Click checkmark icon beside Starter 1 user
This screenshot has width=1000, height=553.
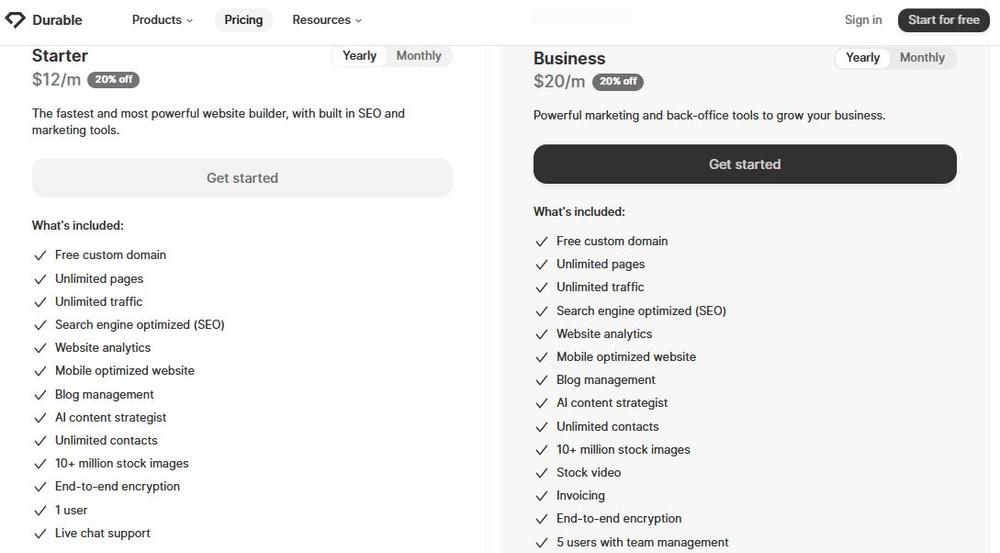[40, 511]
